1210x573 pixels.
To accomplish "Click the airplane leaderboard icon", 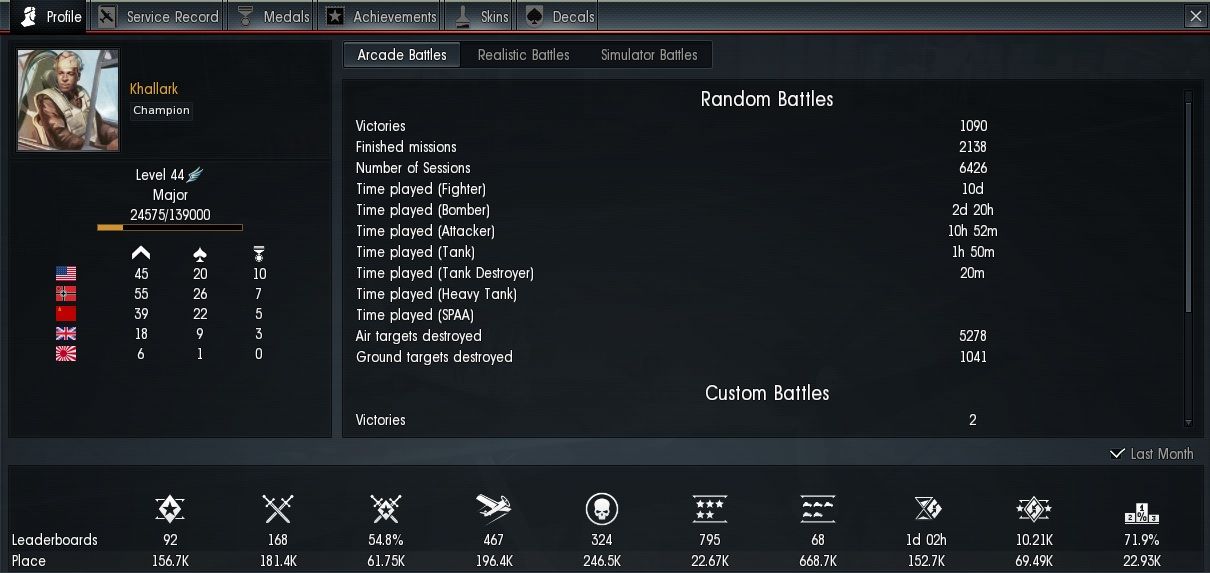I will 493,510.
